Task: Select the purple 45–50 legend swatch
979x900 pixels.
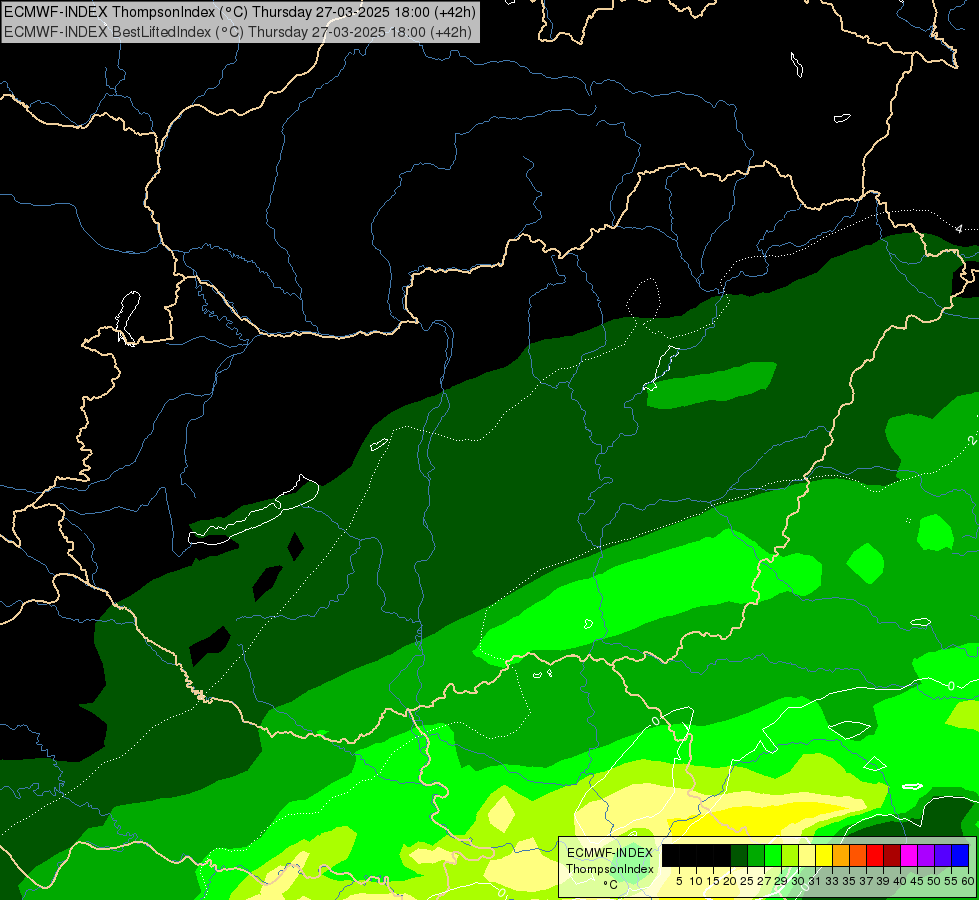Action: (926, 856)
